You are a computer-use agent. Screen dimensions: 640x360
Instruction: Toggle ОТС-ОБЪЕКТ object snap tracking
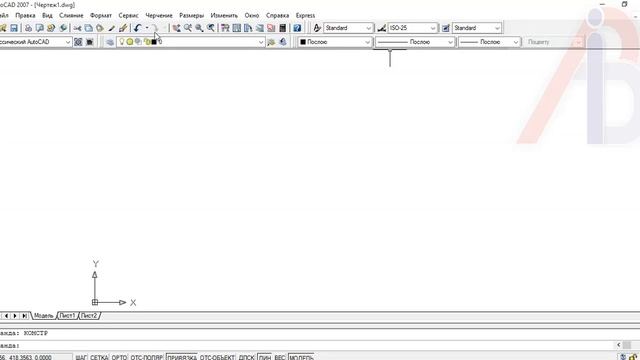(217, 357)
